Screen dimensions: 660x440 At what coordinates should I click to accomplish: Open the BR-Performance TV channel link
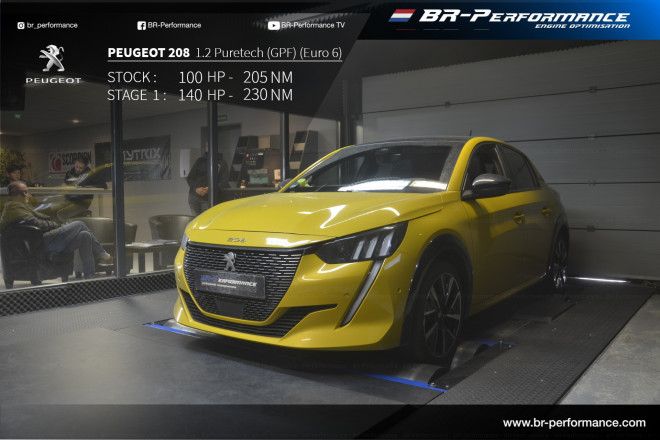[313, 25]
